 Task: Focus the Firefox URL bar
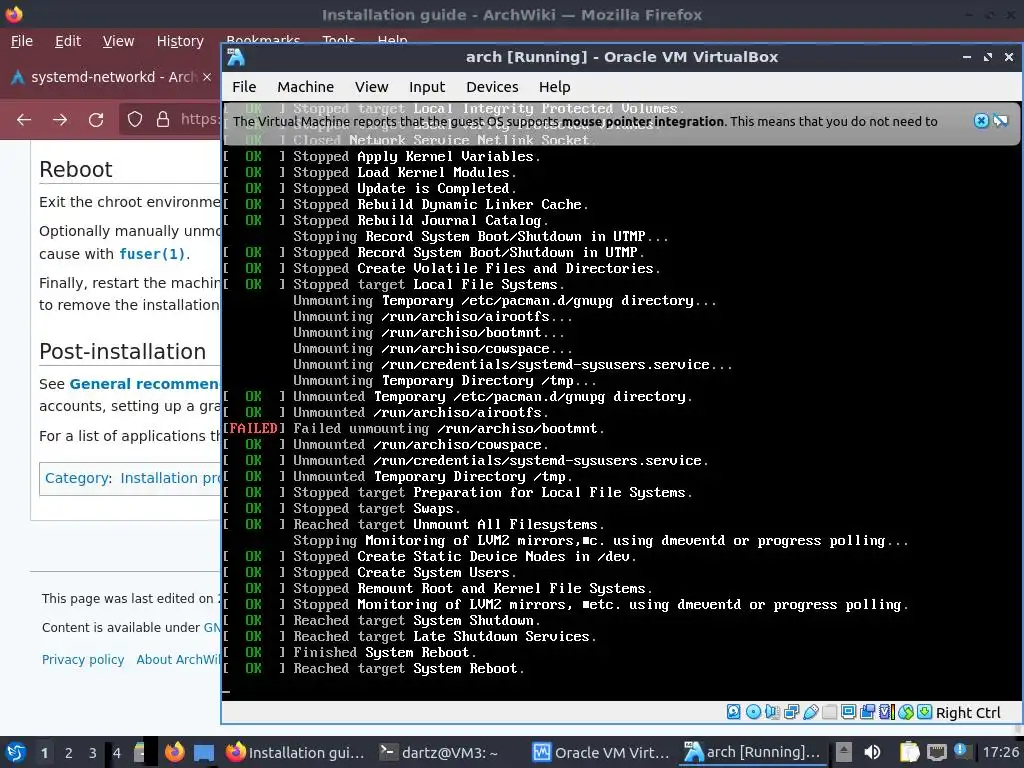tap(199, 119)
